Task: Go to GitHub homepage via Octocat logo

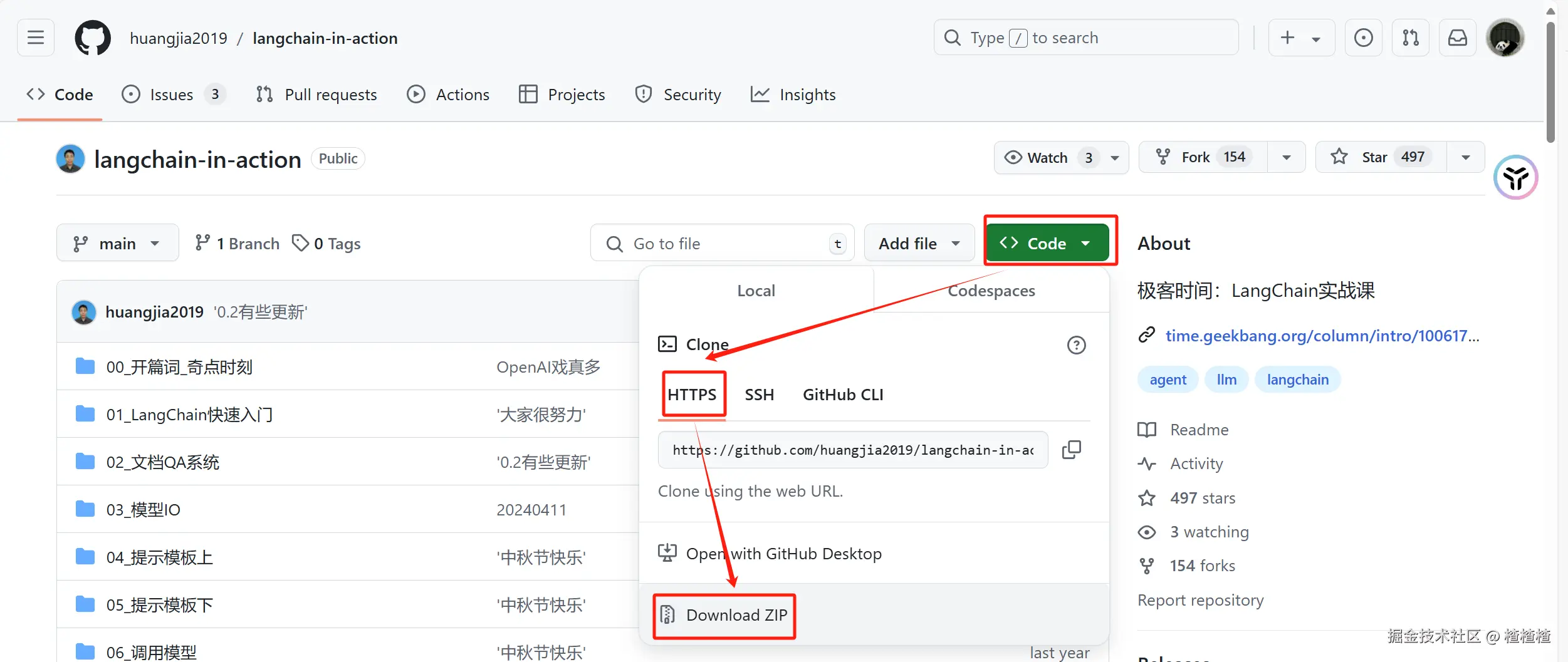Action: 93,38
